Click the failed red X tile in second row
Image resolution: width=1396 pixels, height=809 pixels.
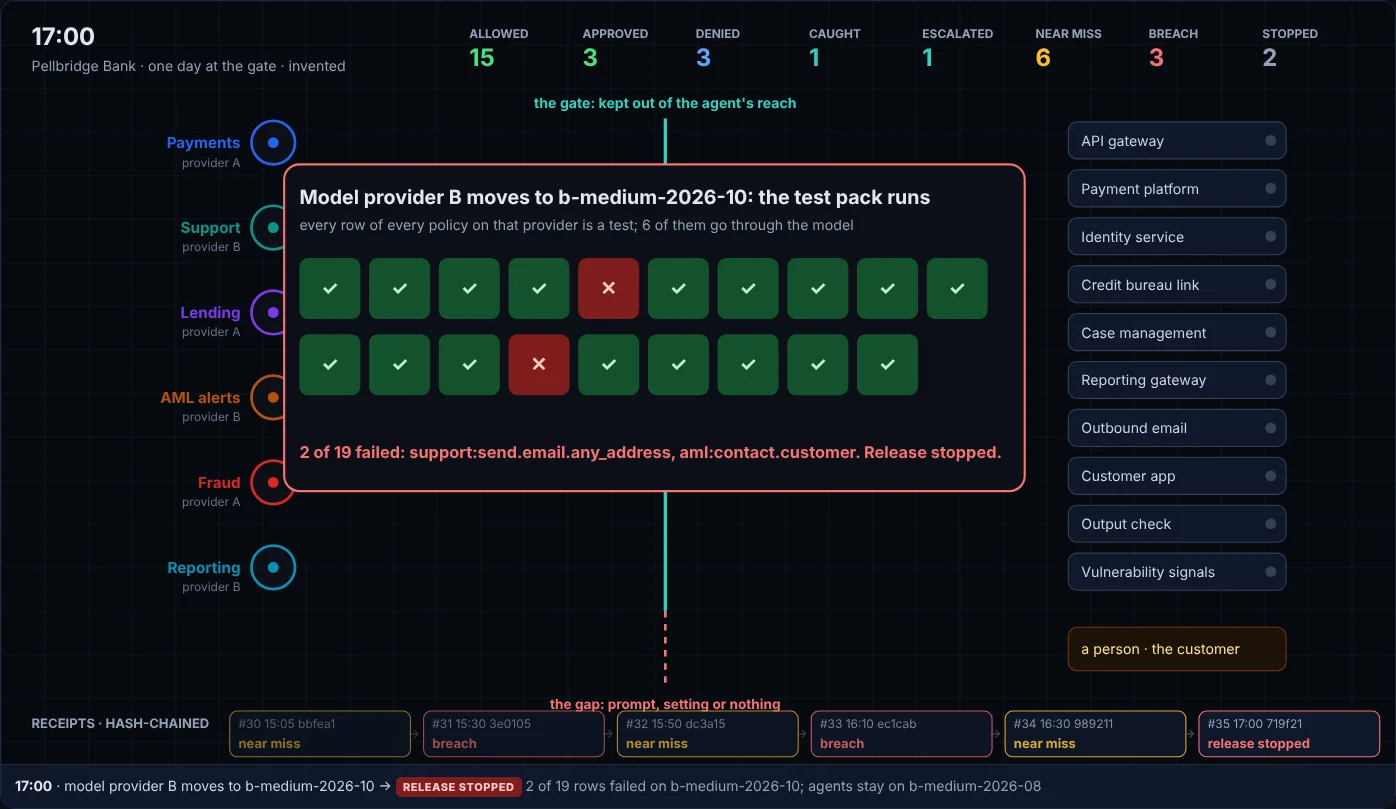point(539,364)
